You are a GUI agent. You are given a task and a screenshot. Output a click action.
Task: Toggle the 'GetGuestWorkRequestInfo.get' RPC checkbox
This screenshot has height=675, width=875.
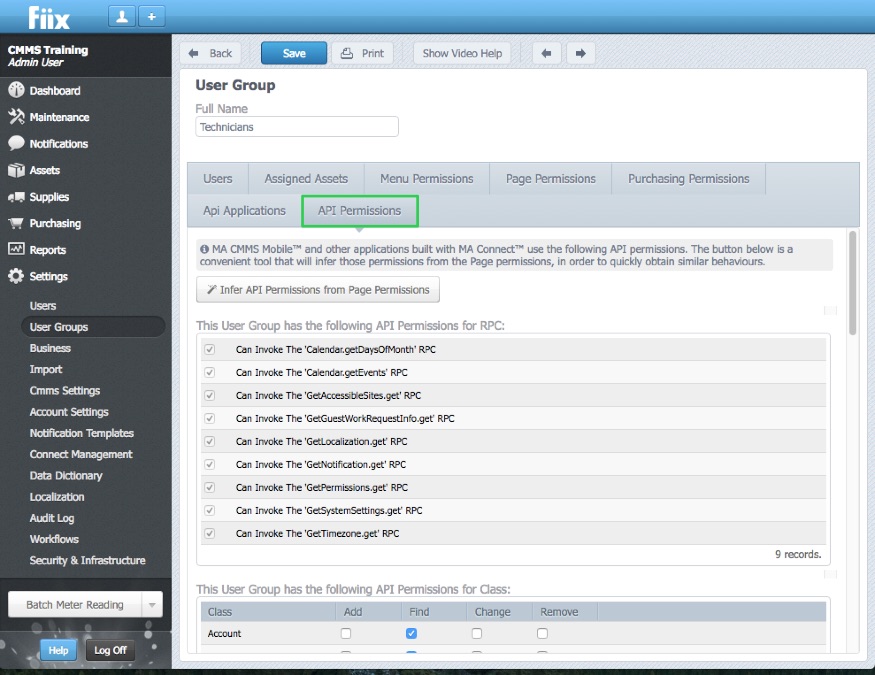tap(210, 418)
